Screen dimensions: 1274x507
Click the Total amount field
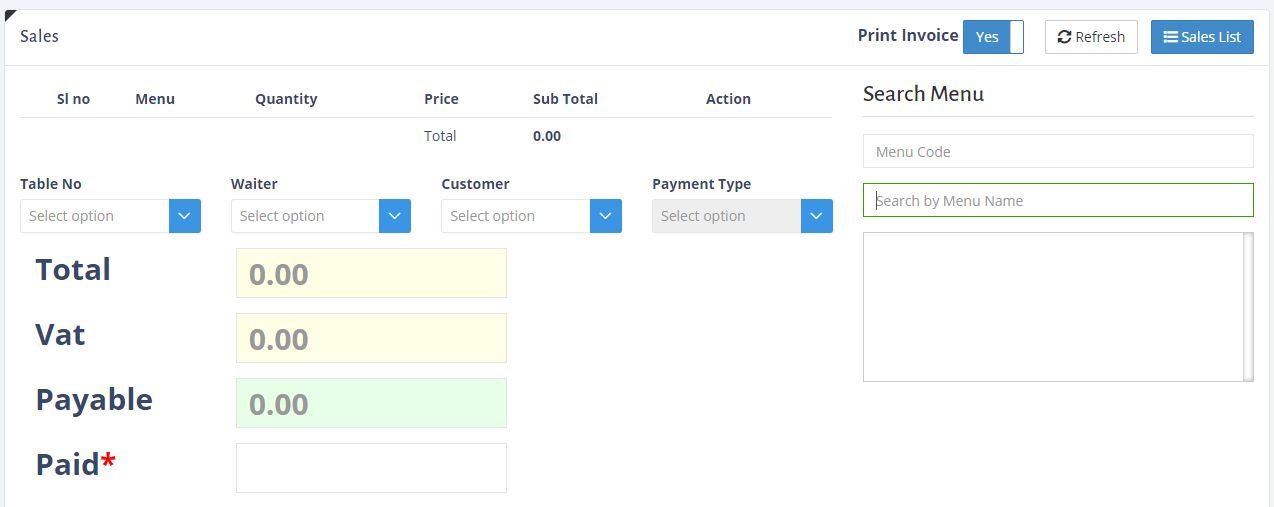(x=371, y=273)
